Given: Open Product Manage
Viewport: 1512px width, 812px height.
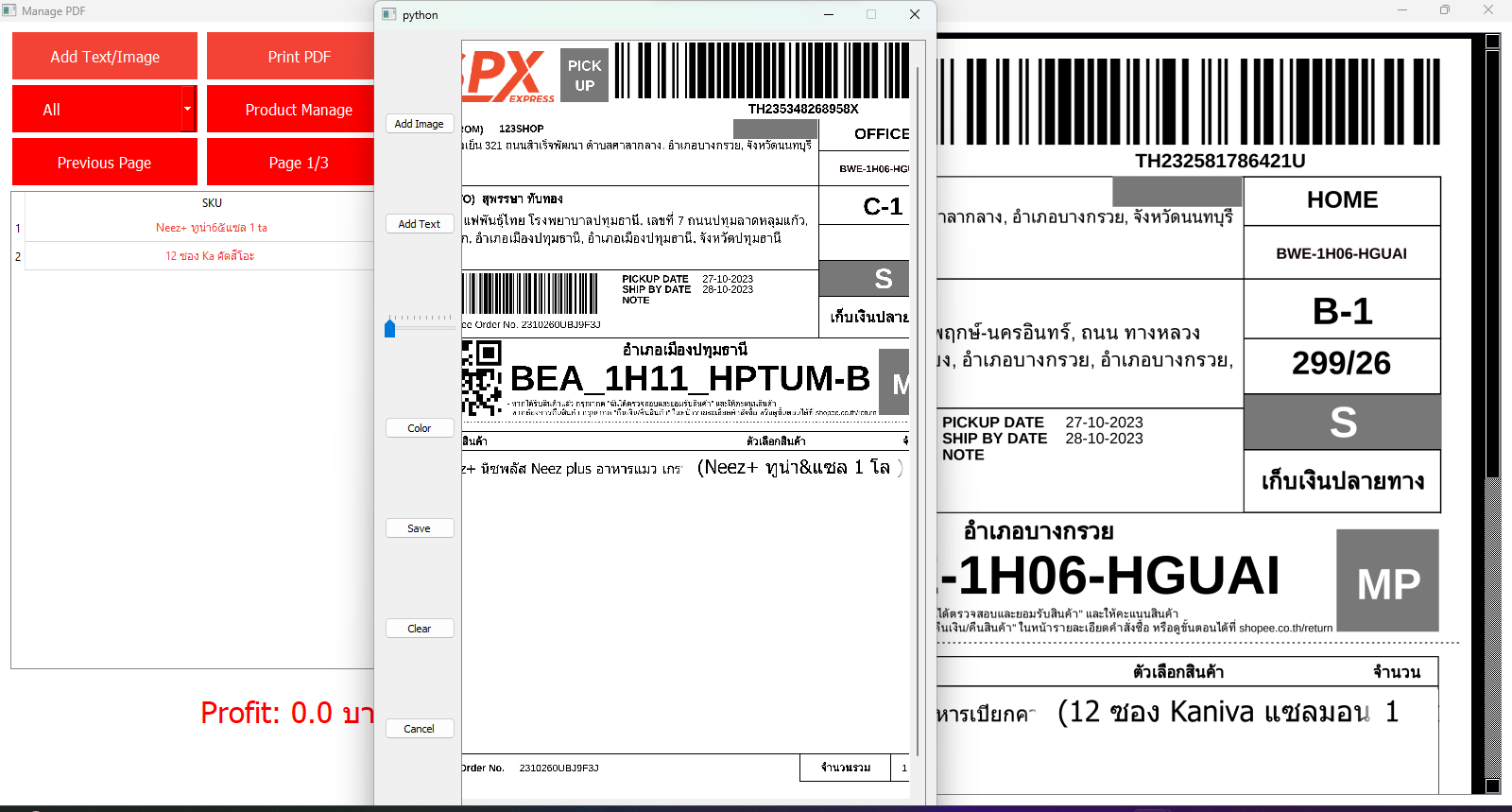Looking at the screenshot, I should pyautogui.click(x=291, y=110).
